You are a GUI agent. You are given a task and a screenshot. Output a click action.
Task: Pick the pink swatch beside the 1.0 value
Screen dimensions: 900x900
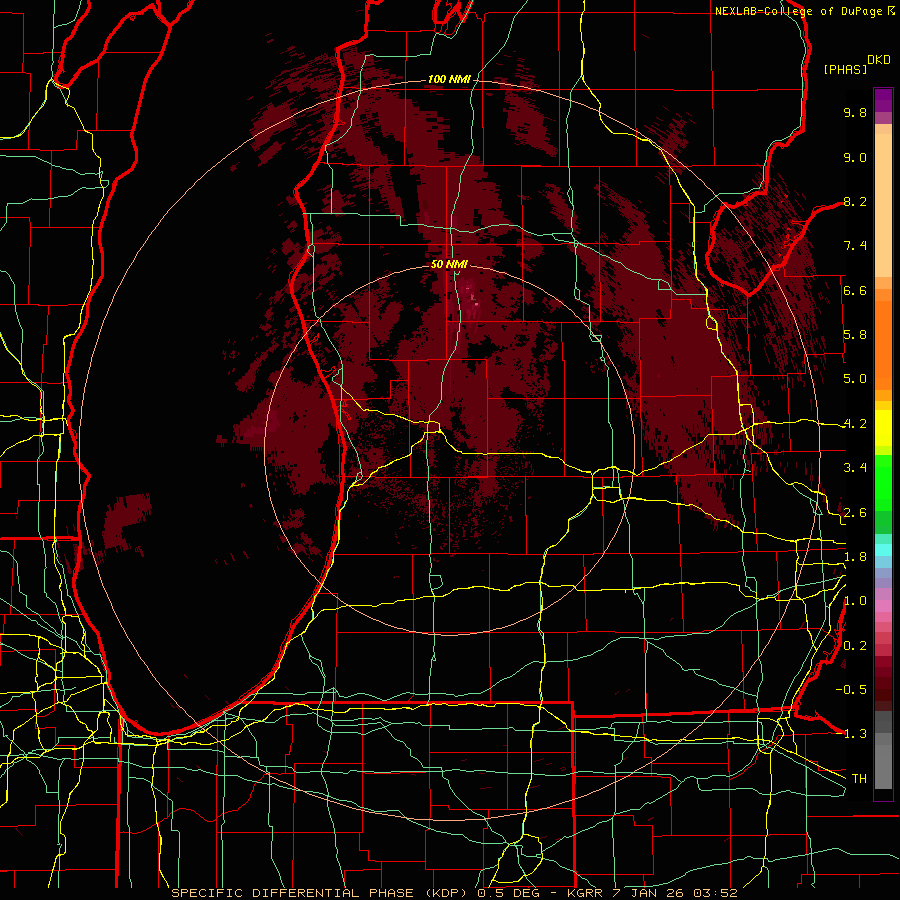[883, 606]
